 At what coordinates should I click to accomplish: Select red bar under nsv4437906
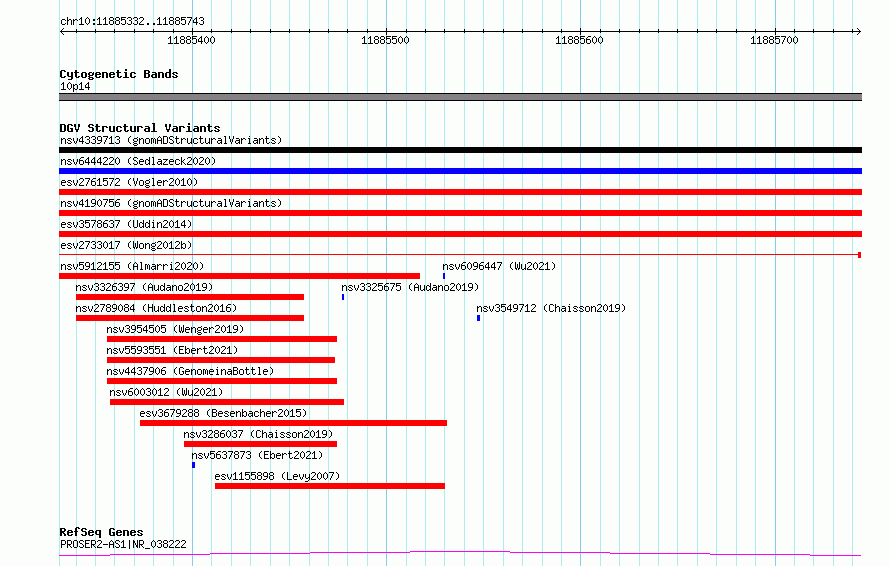[222, 381]
